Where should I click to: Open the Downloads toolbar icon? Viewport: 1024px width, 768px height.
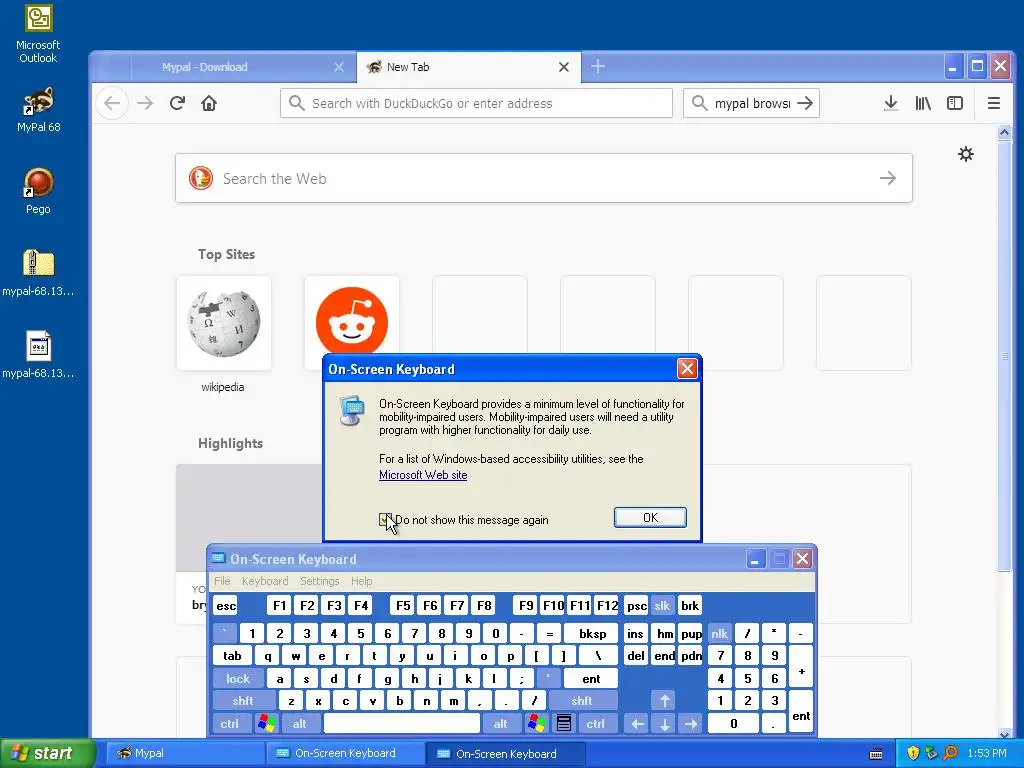(890, 103)
